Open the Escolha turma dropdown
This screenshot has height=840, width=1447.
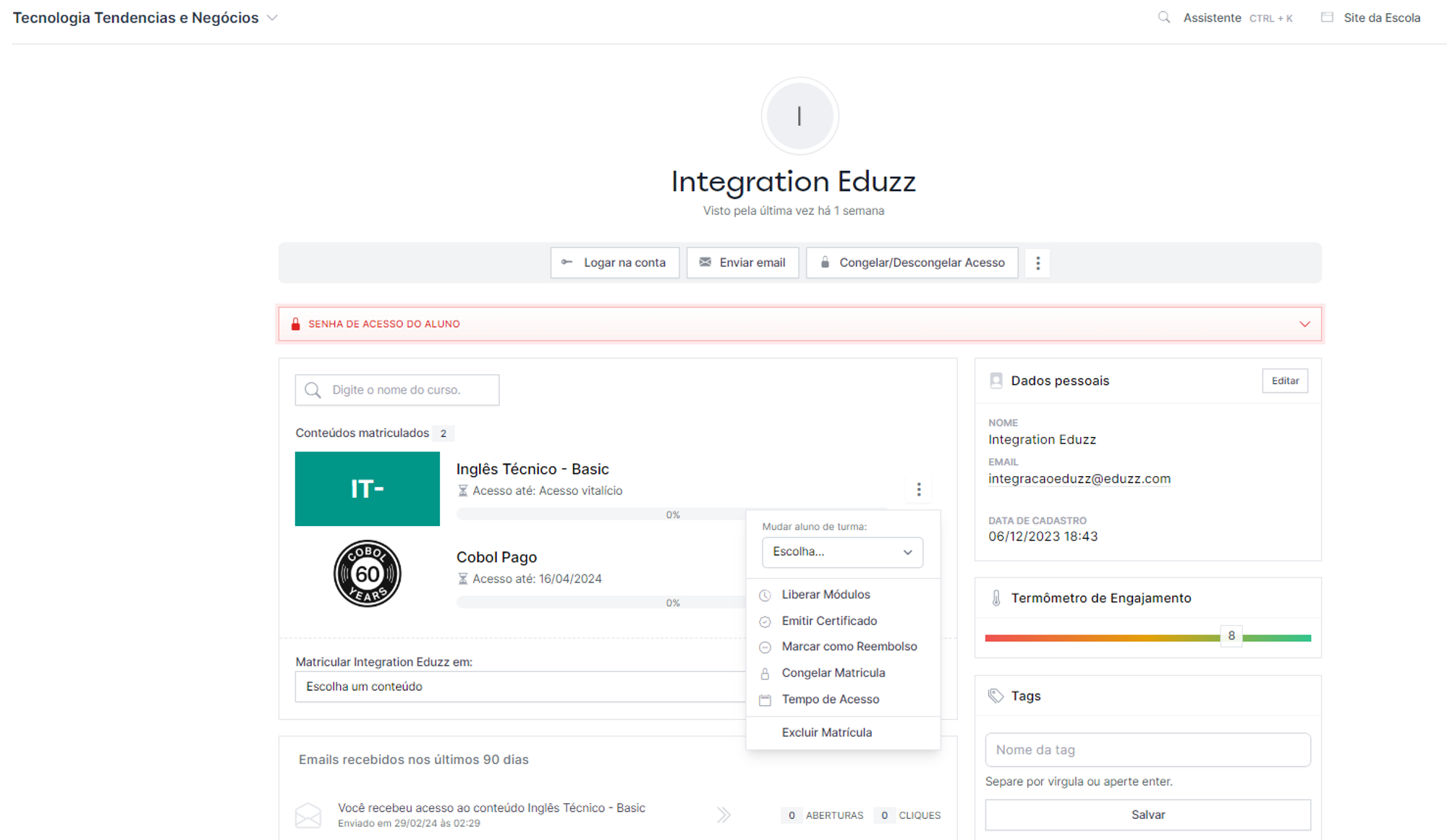pyautogui.click(x=842, y=552)
